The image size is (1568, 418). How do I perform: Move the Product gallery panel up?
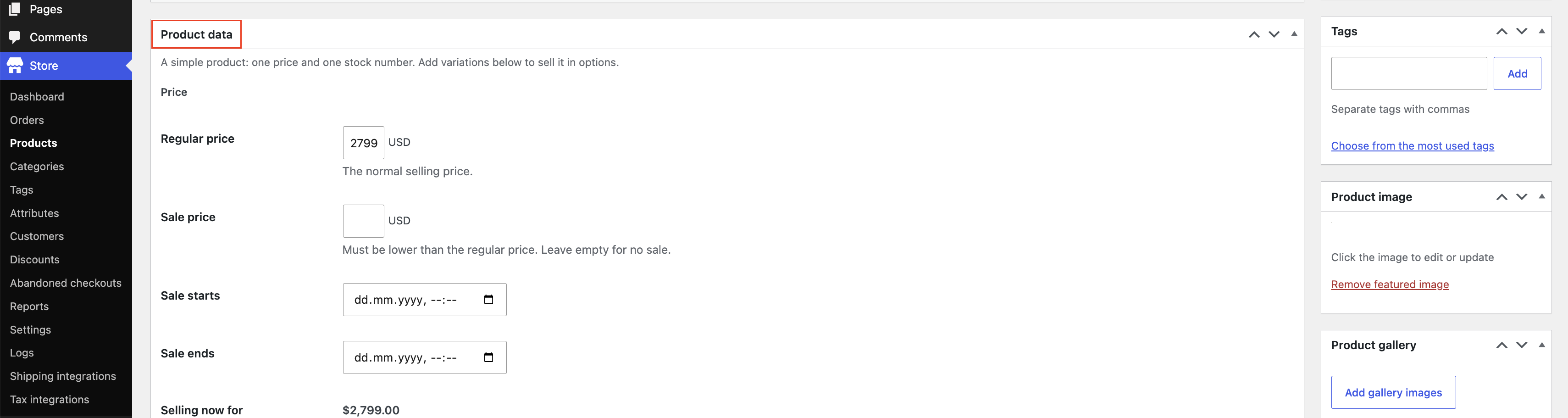click(1502, 345)
